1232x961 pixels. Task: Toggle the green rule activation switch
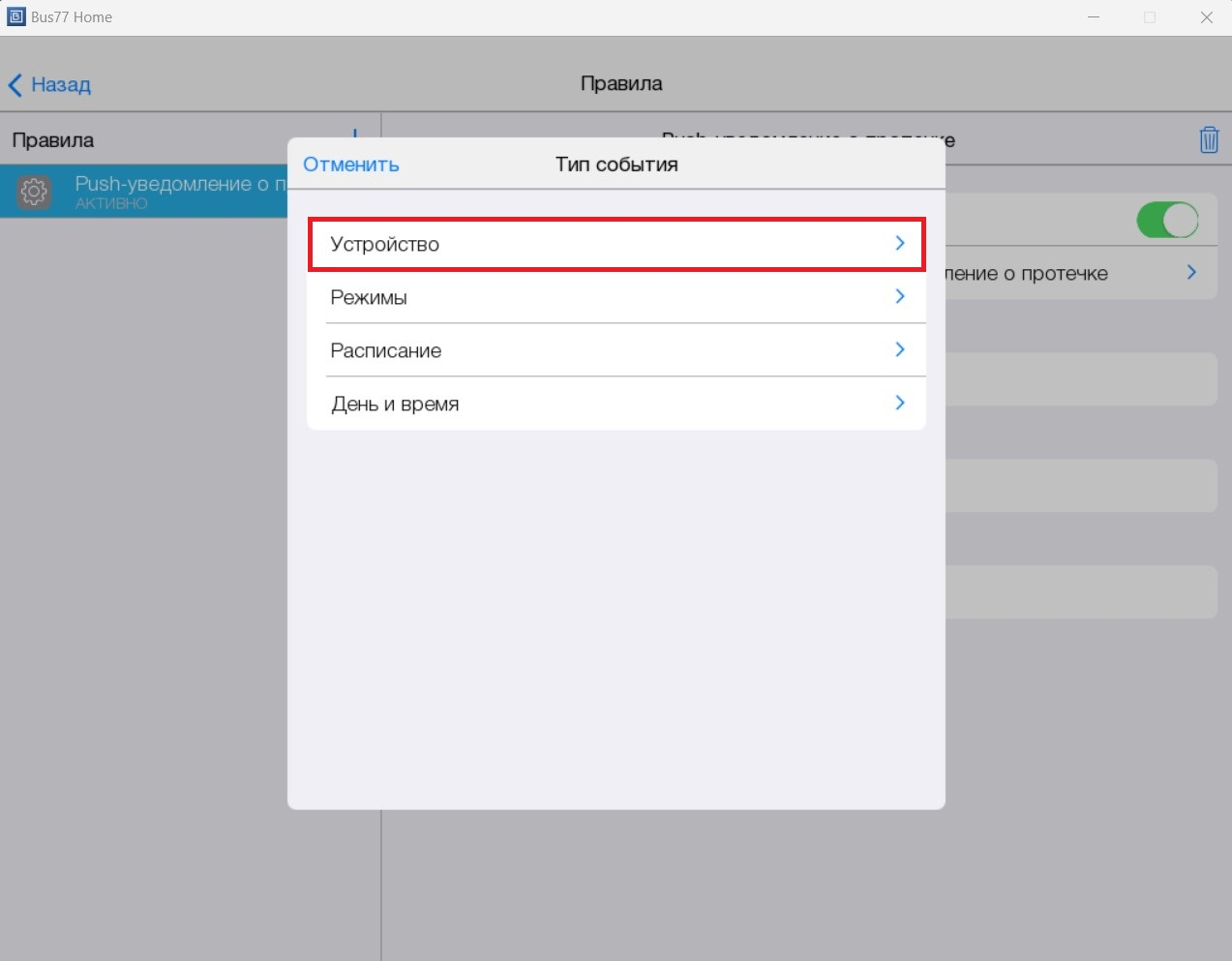[x=1167, y=220]
